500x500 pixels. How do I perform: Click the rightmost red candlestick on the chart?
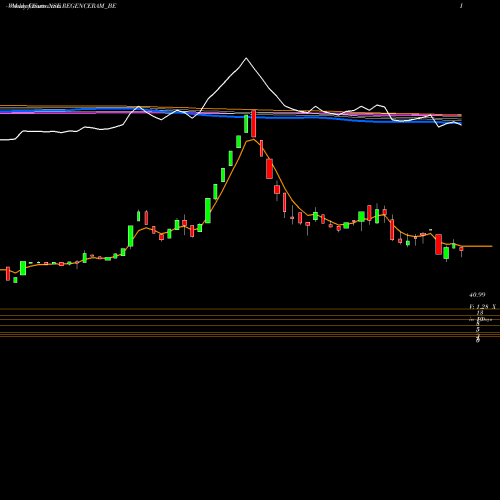[461, 249]
